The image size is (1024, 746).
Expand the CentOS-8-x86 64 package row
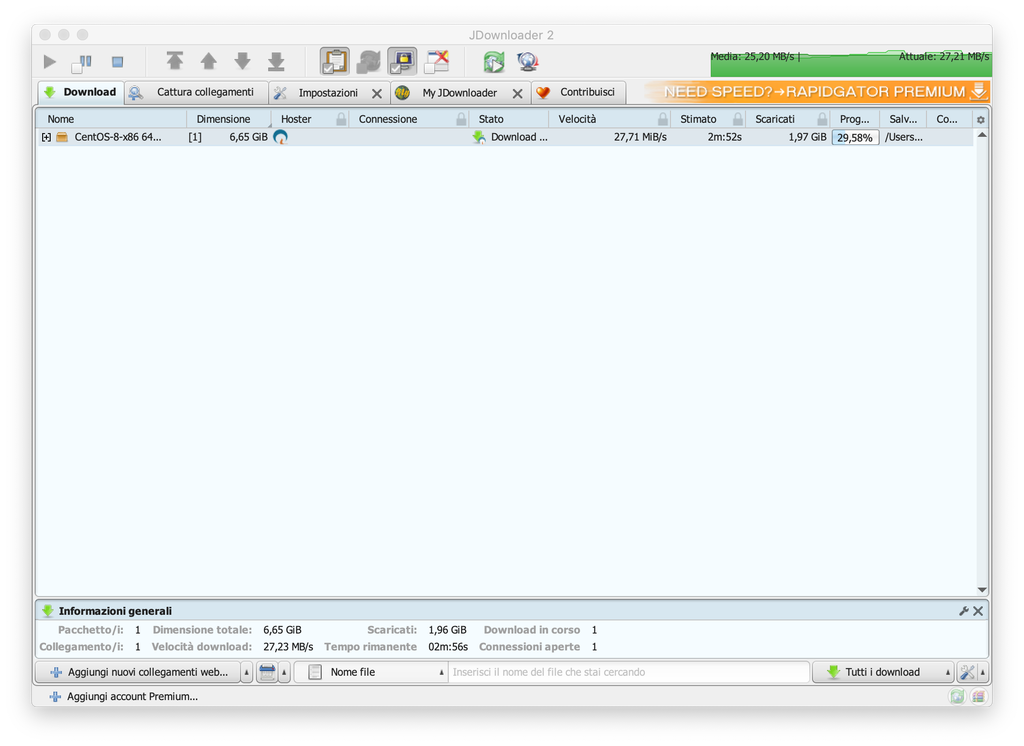coord(46,137)
